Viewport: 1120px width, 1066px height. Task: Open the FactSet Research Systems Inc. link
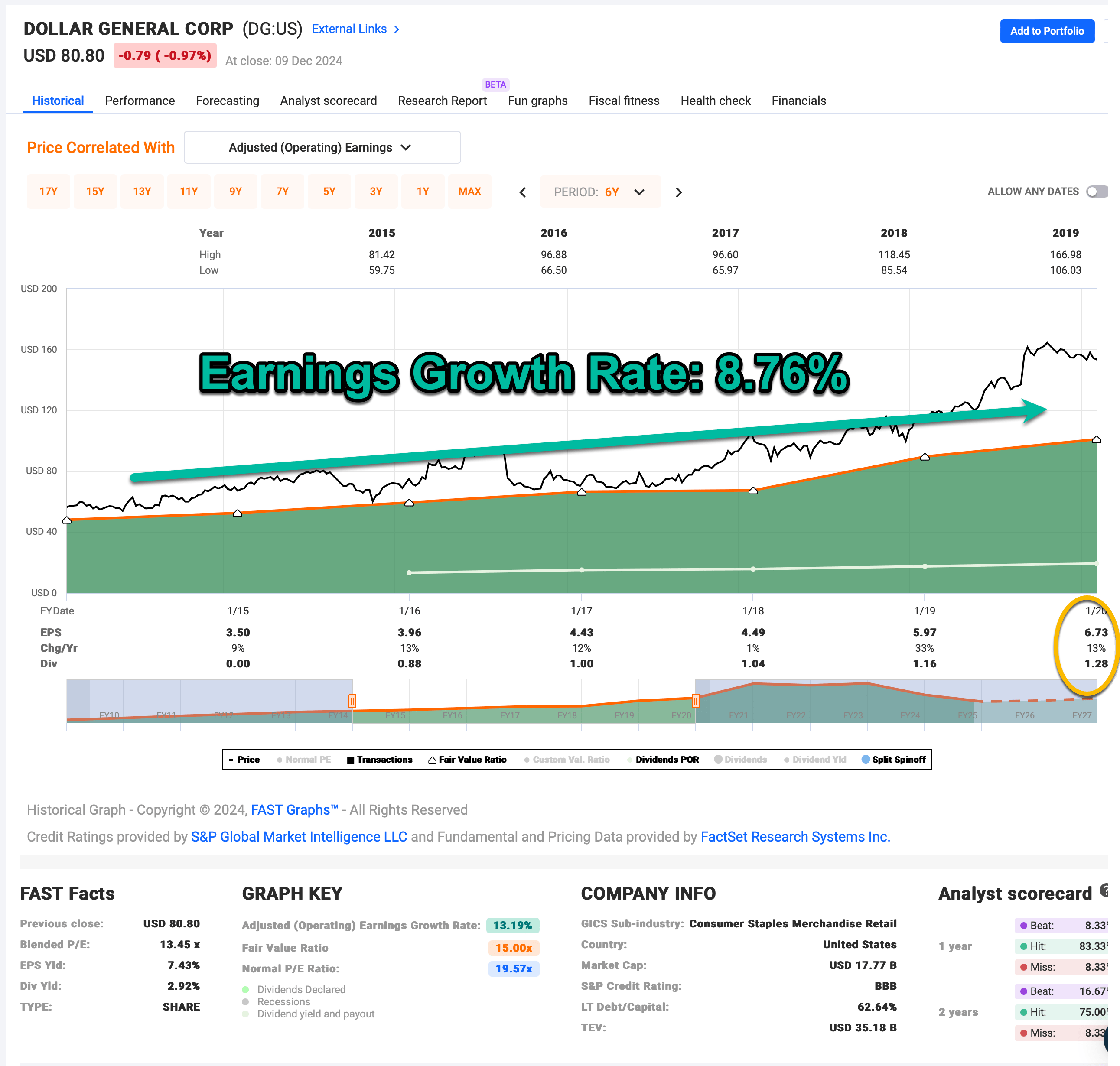(795, 836)
